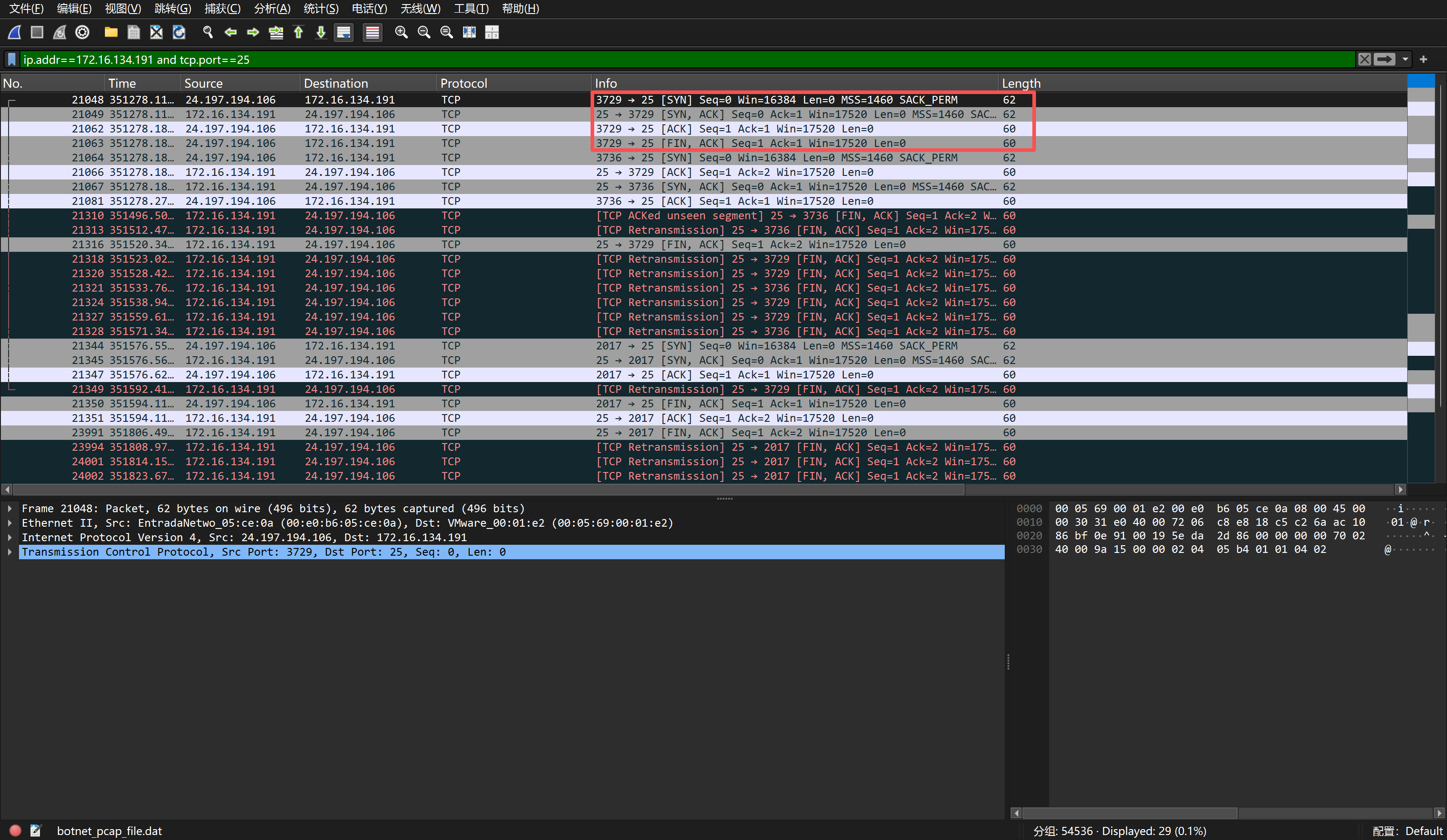The width and height of the screenshot is (1447, 840).
Task: Start capturing packets with shark fin icon
Action: click(x=15, y=32)
